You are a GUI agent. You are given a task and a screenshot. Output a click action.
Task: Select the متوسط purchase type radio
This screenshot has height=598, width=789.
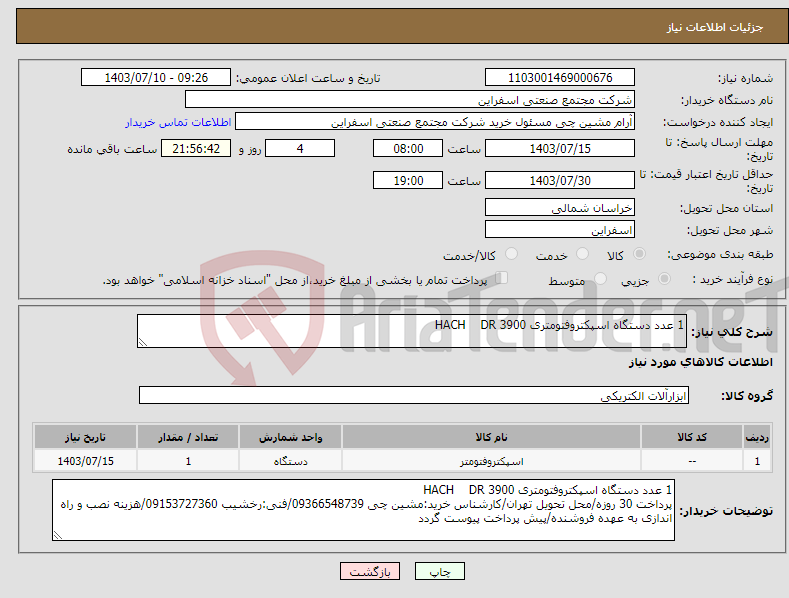coord(600,278)
